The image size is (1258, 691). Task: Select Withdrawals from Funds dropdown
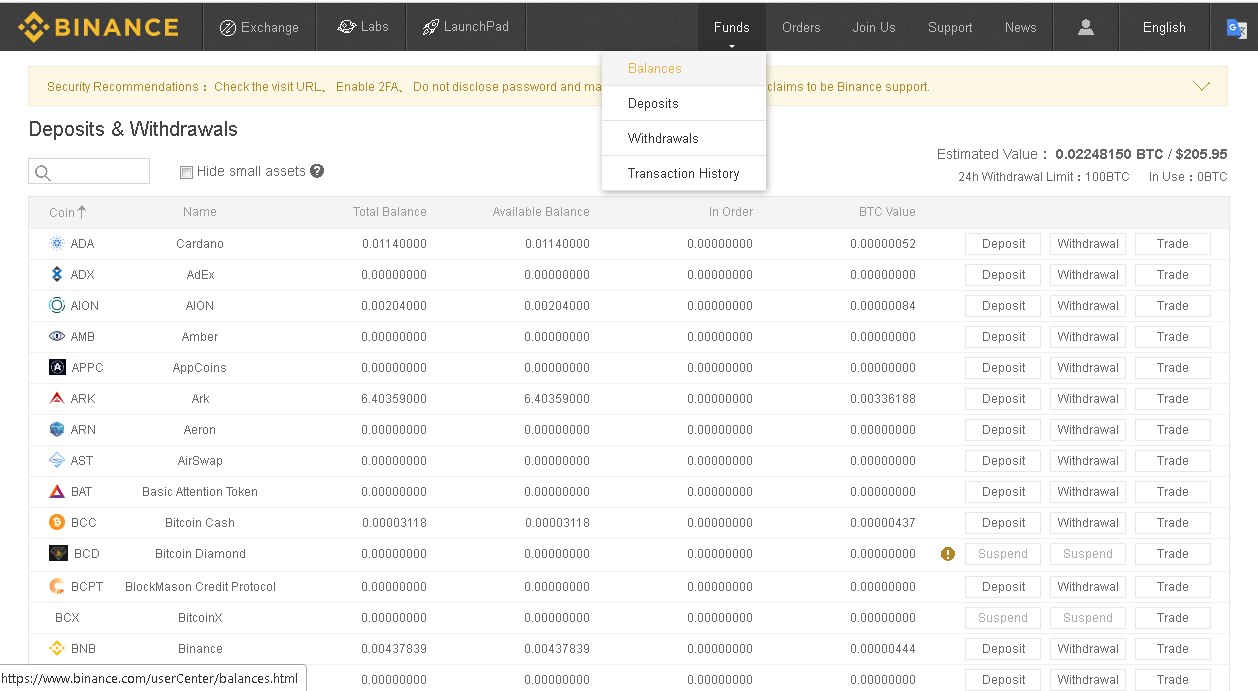coord(684,138)
